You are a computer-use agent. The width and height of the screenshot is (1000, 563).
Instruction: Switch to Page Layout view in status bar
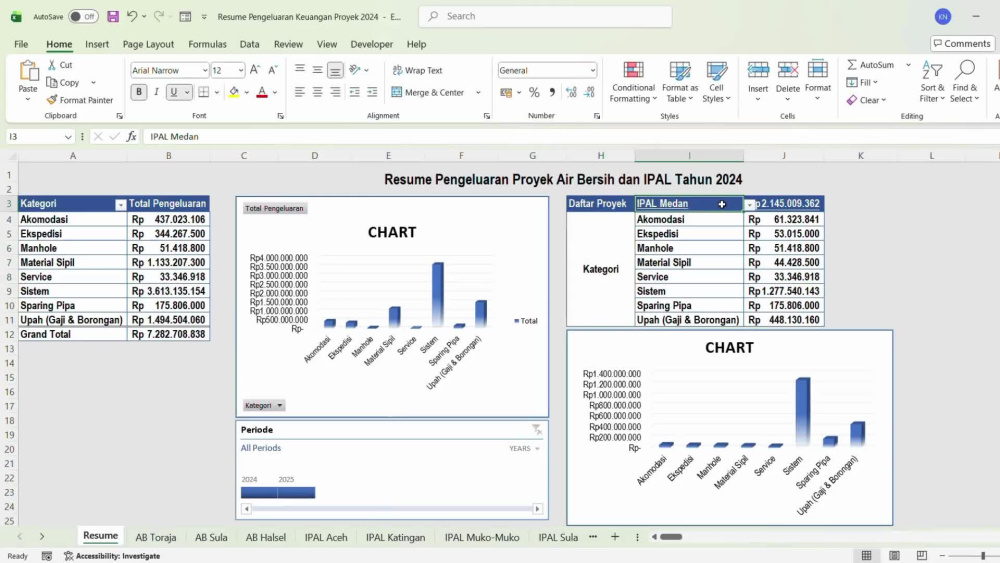tap(894, 555)
